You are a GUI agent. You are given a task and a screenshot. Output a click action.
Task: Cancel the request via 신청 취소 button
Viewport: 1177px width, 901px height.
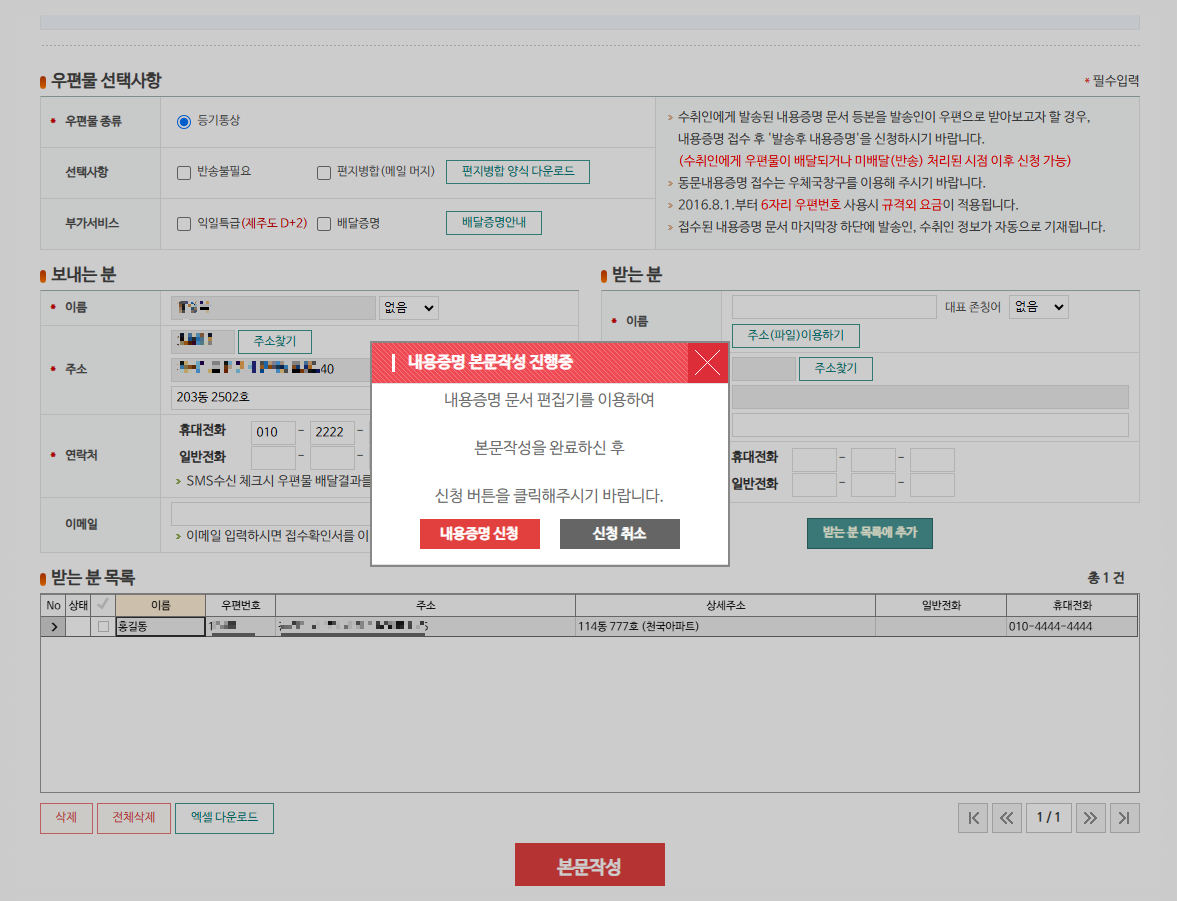619,533
